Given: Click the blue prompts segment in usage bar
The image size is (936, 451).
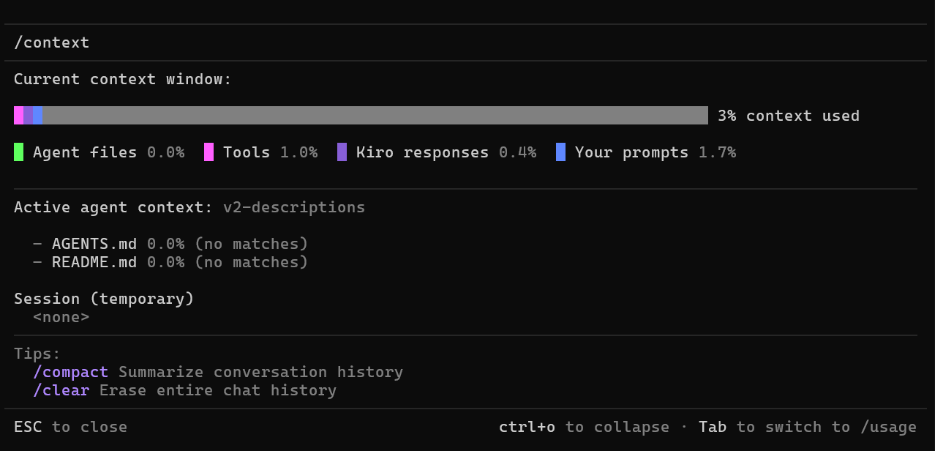Looking at the screenshot, I should 38,115.
